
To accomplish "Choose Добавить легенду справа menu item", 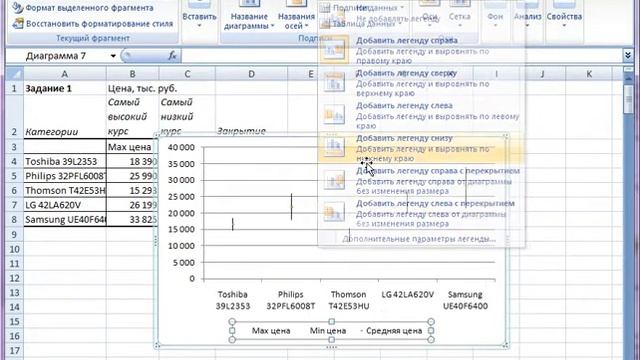I will click(420, 50).
